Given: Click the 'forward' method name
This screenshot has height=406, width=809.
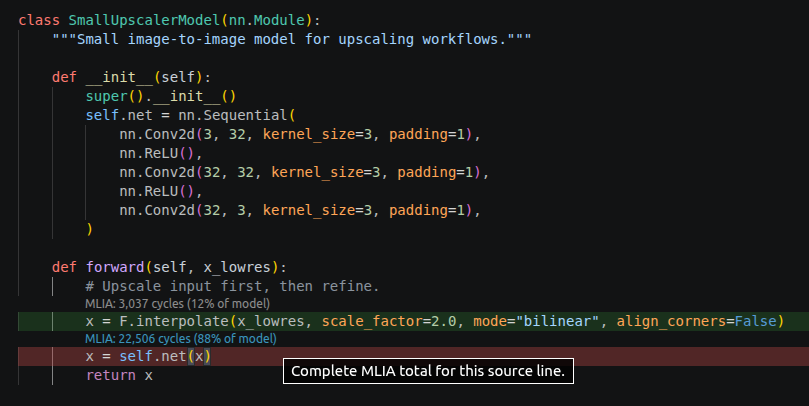Looking at the screenshot, I should (115, 267).
